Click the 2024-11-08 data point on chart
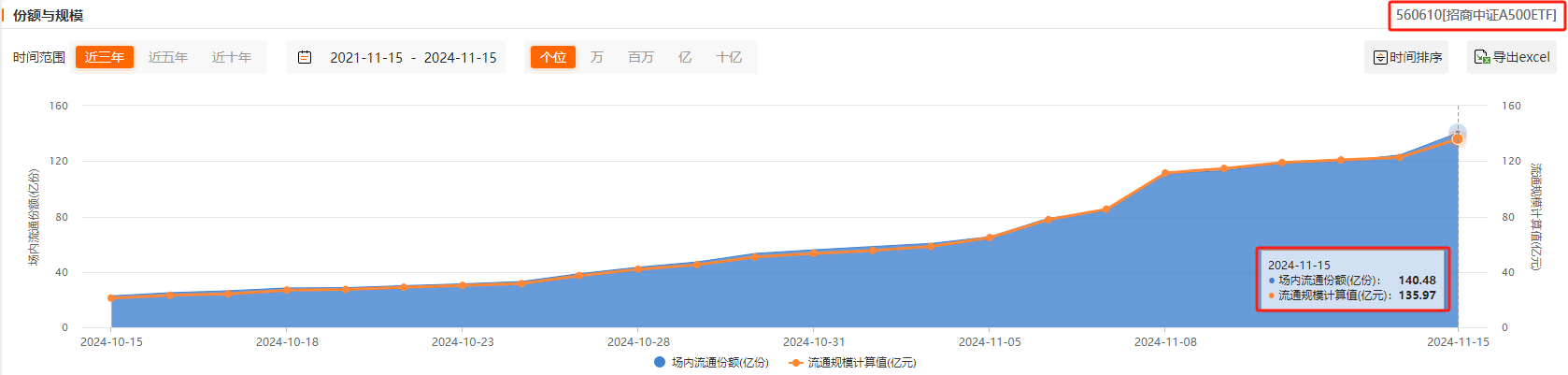 click(x=1165, y=173)
